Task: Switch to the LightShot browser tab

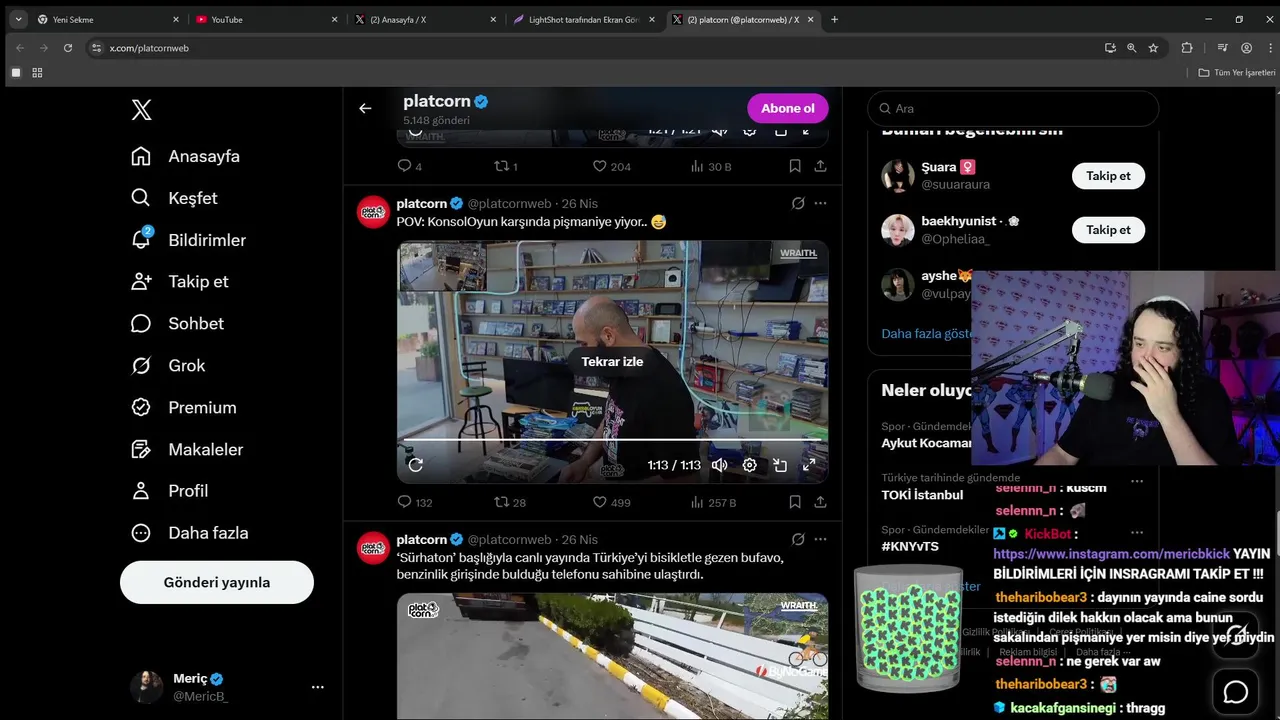Action: coord(584,19)
